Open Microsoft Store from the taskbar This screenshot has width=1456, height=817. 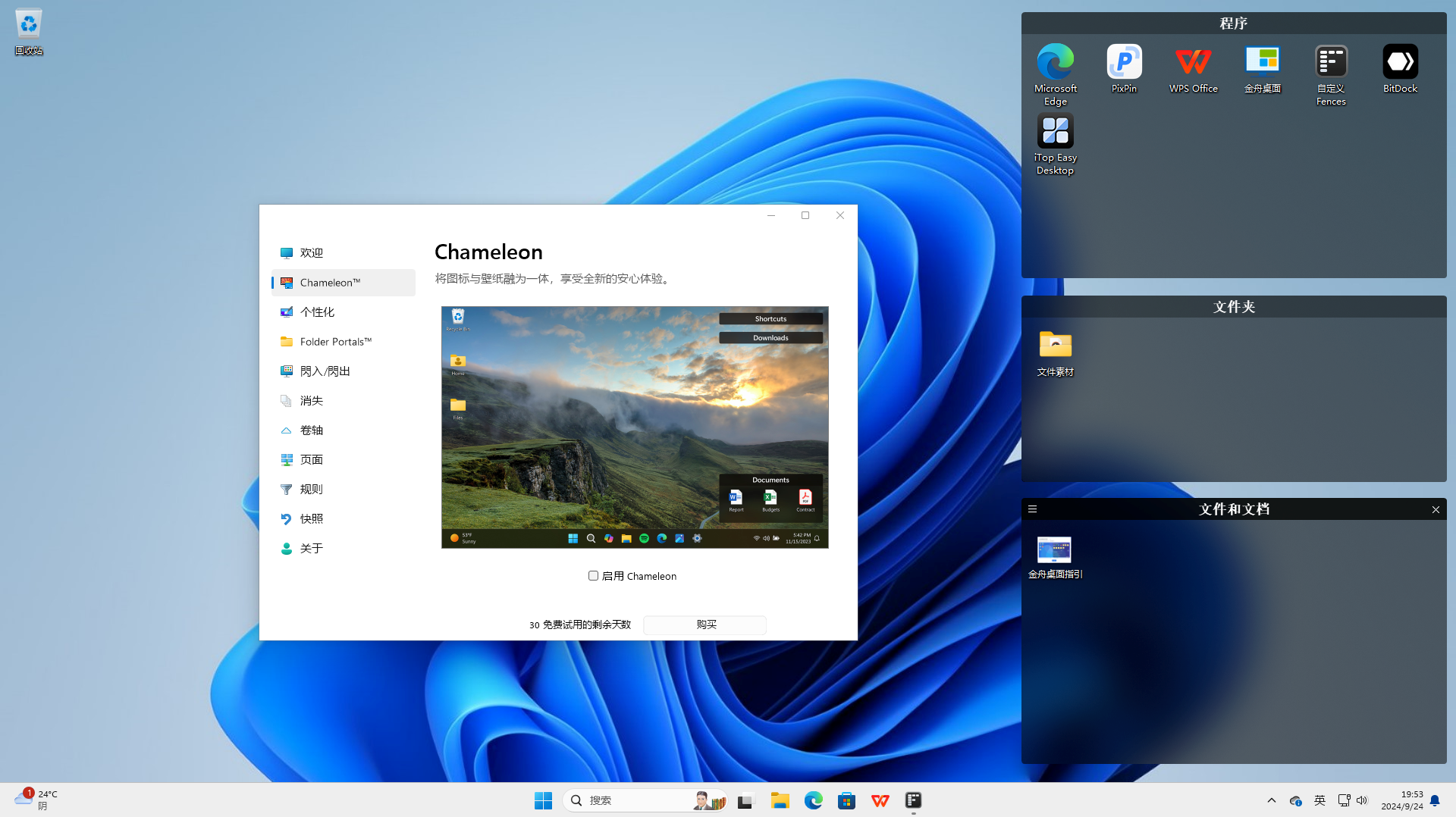846,800
